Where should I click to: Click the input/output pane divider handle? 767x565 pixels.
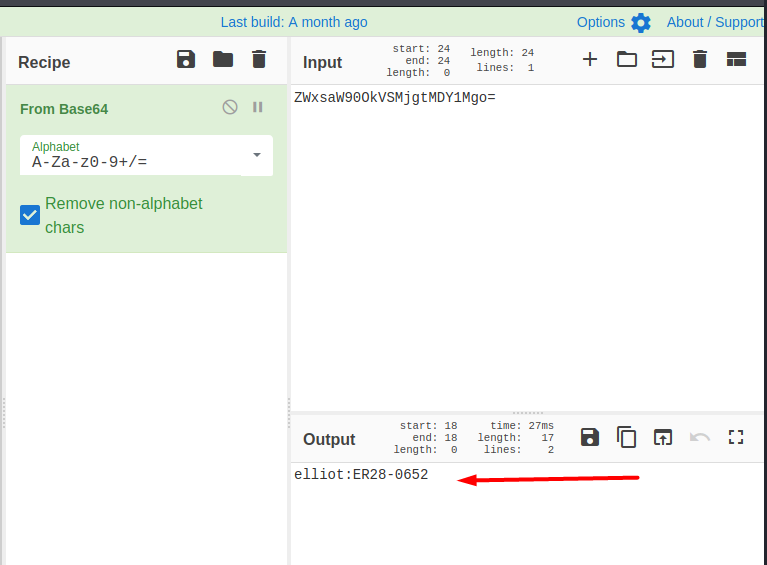527,413
